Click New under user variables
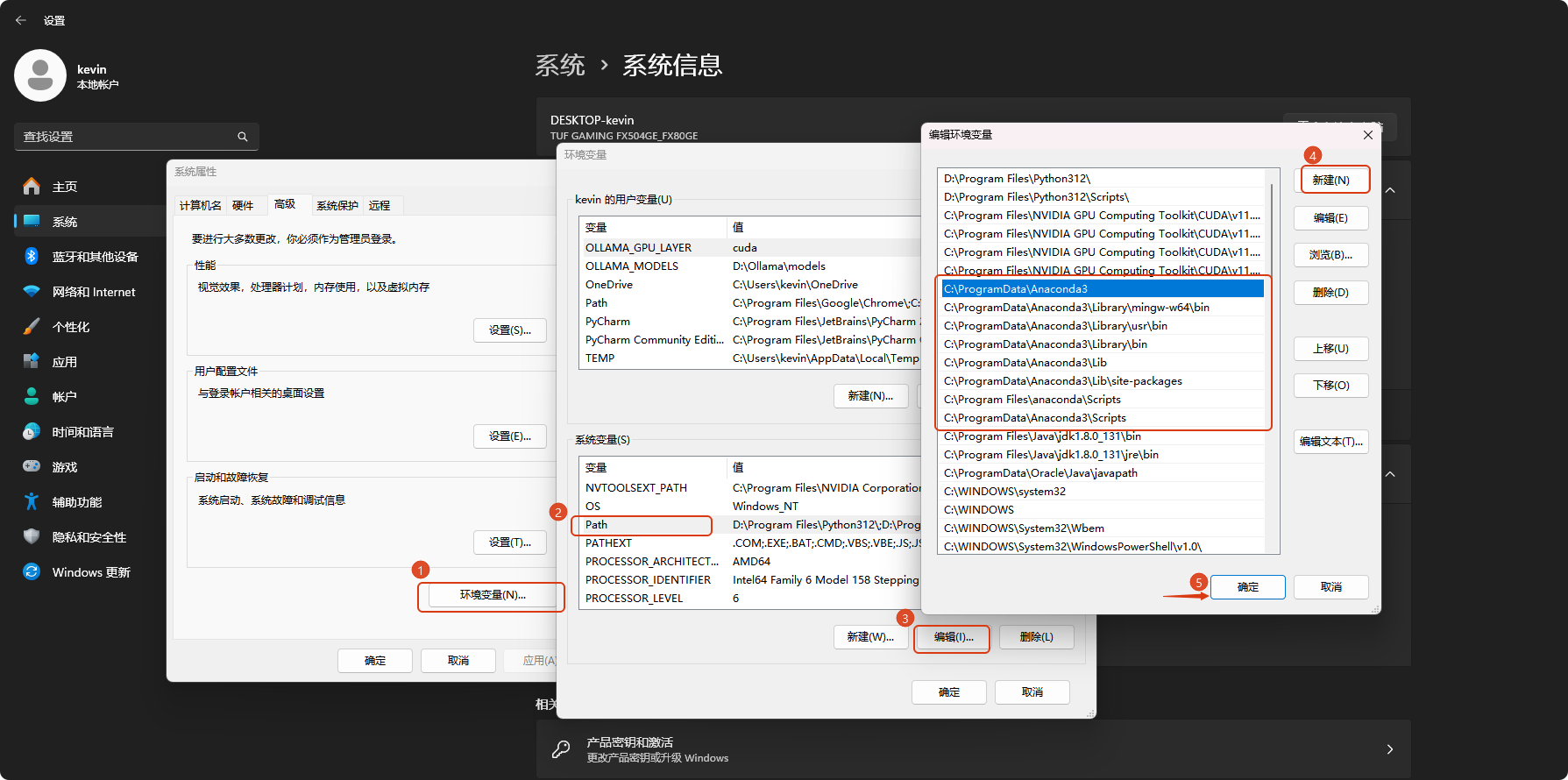This screenshot has height=780, width=1568. 870,396
